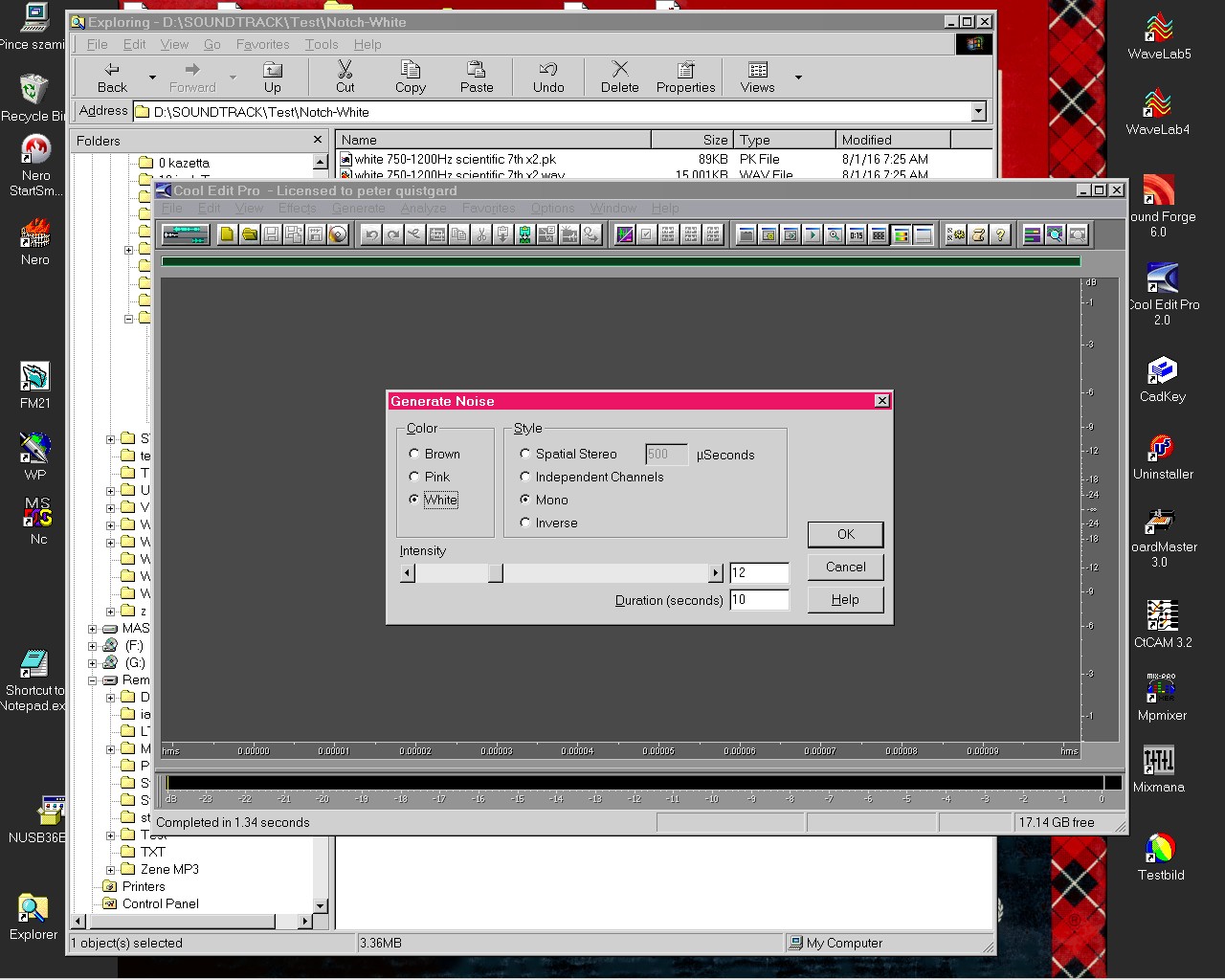Collapse the Rem drive node

tap(93, 680)
